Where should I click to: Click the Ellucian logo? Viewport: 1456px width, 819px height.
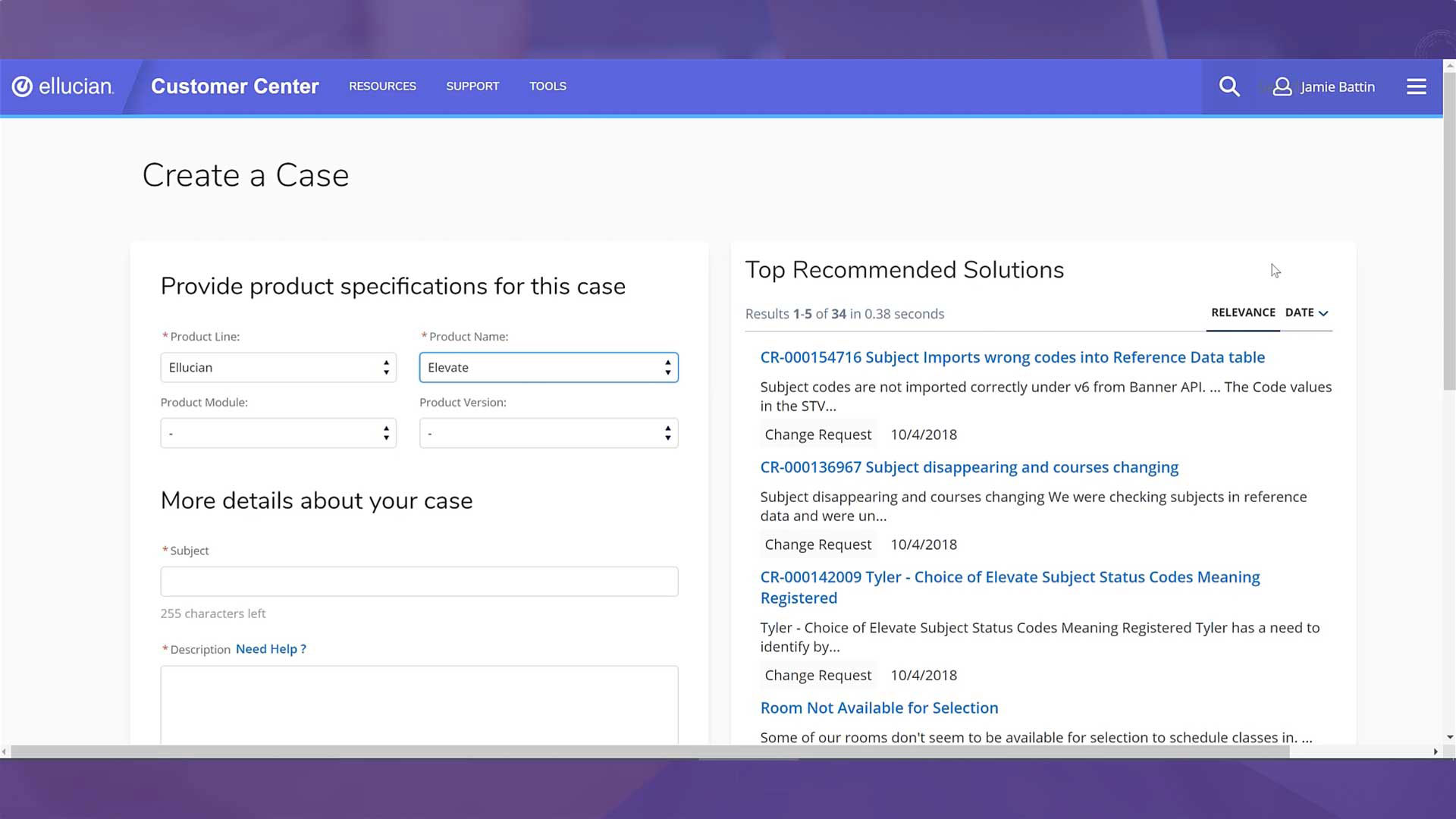click(x=63, y=86)
